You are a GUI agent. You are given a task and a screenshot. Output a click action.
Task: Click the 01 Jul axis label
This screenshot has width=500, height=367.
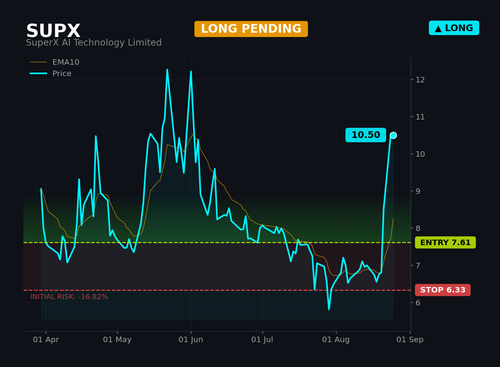click(x=262, y=340)
